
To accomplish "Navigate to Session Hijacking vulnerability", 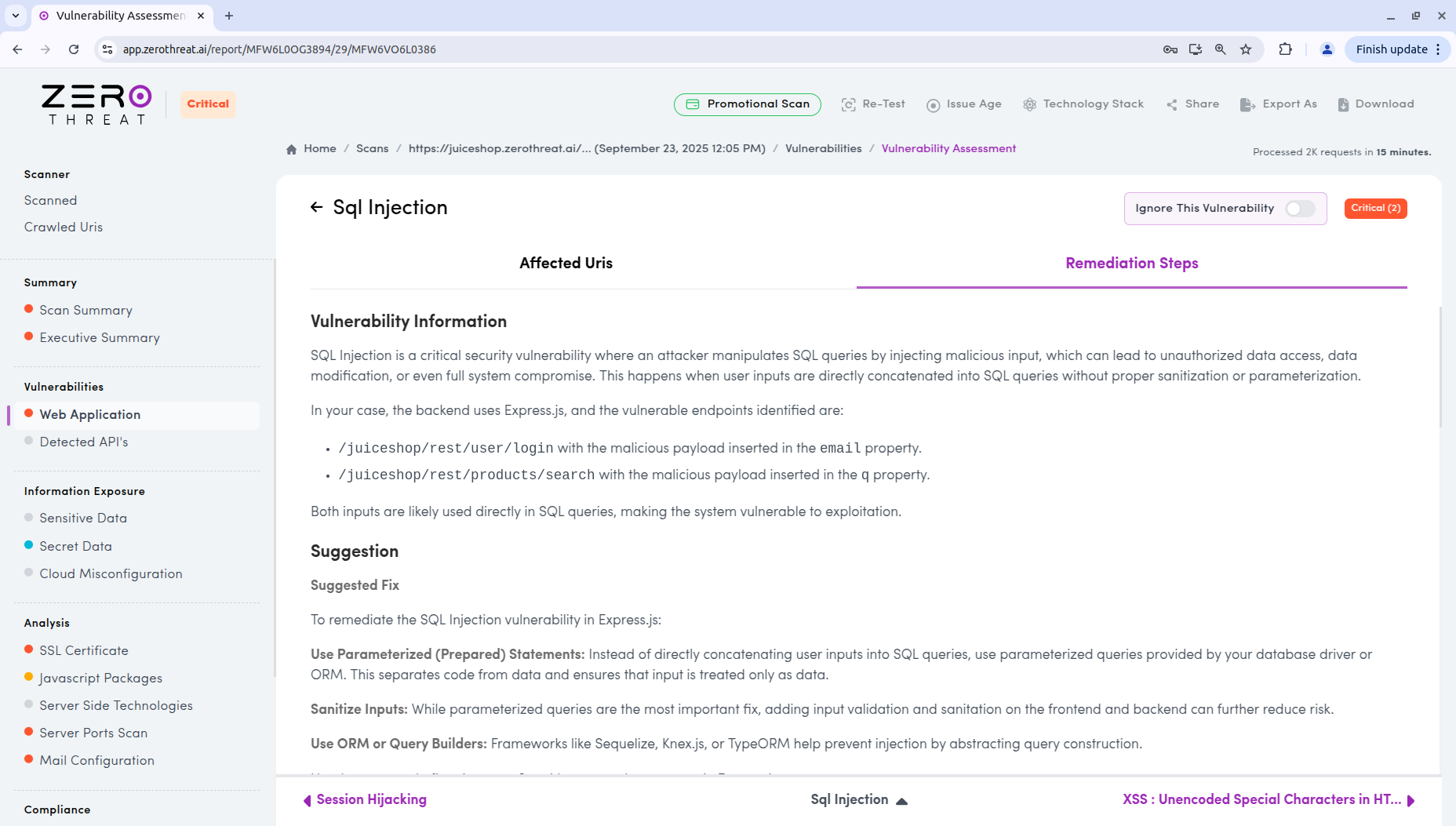I will (x=371, y=799).
